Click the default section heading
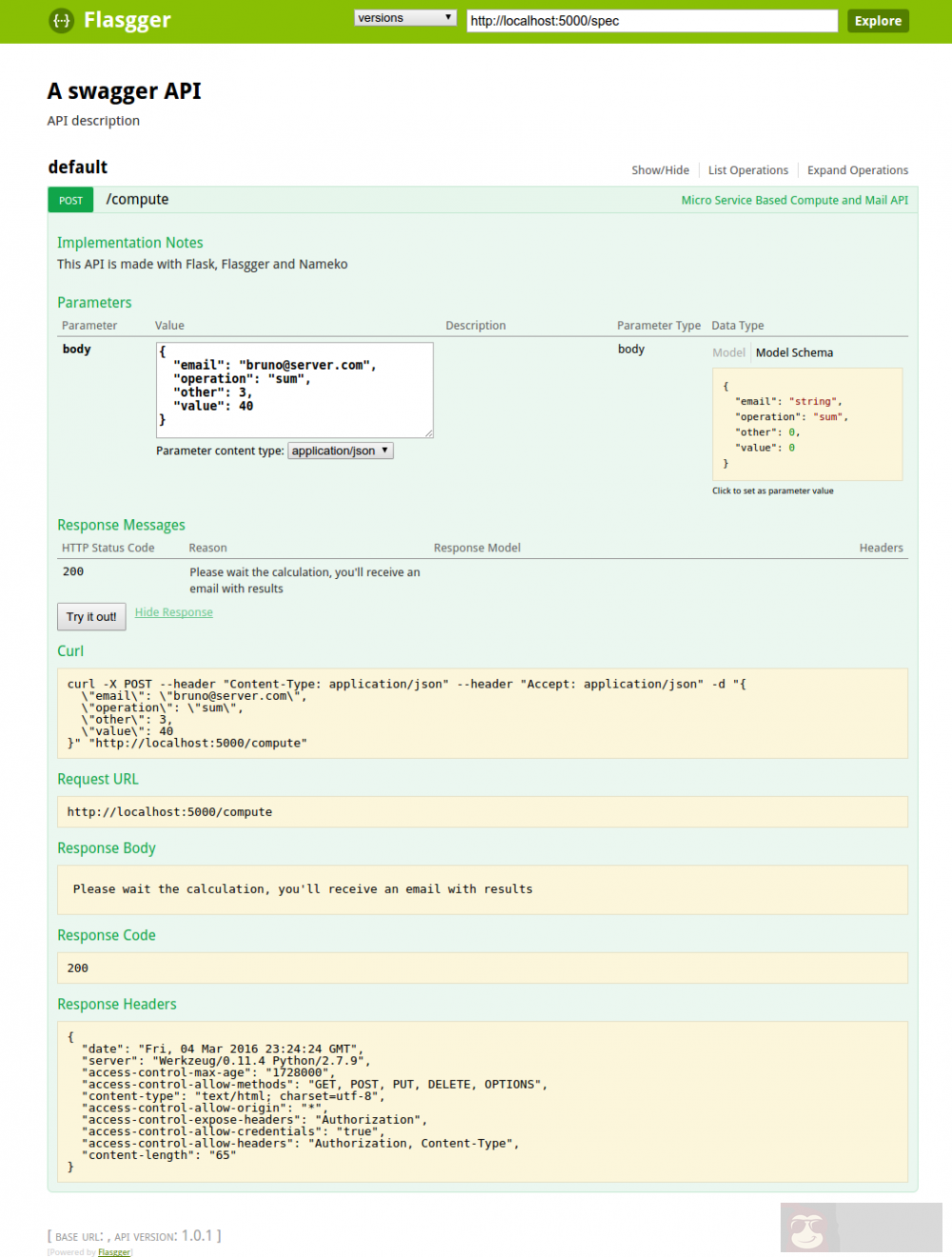 (x=78, y=167)
